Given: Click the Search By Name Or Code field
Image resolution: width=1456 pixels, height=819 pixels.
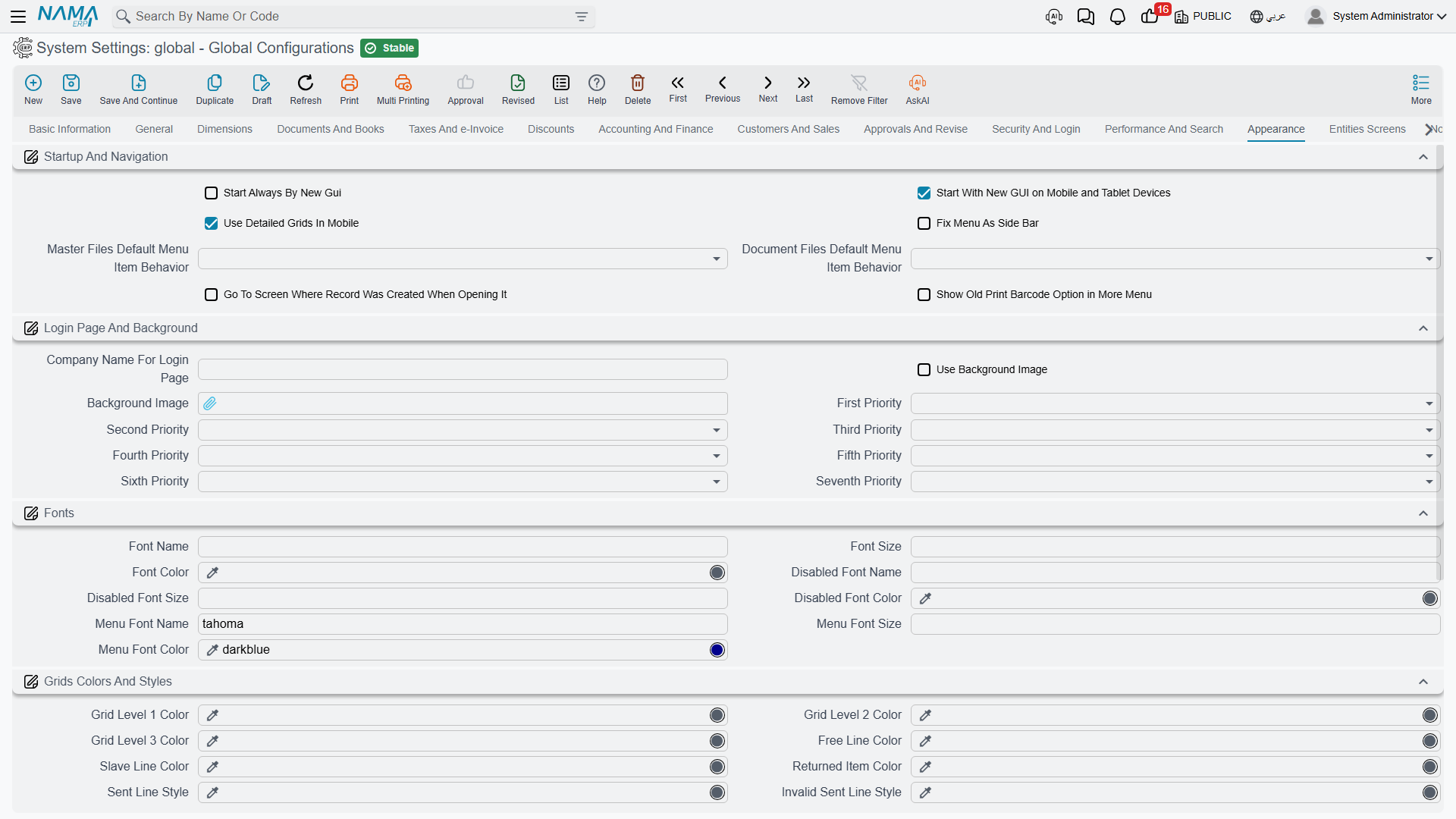Looking at the screenshot, I should coord(353,17).
